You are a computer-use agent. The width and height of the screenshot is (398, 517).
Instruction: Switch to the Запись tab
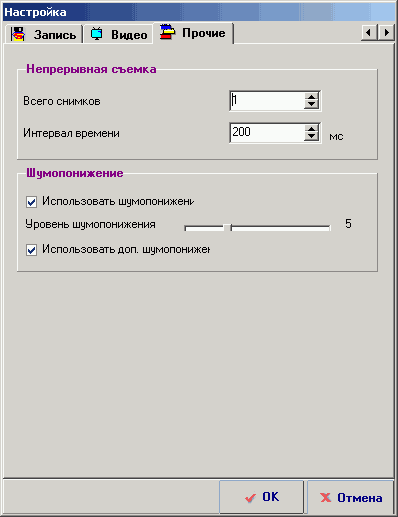click(44, 34)
